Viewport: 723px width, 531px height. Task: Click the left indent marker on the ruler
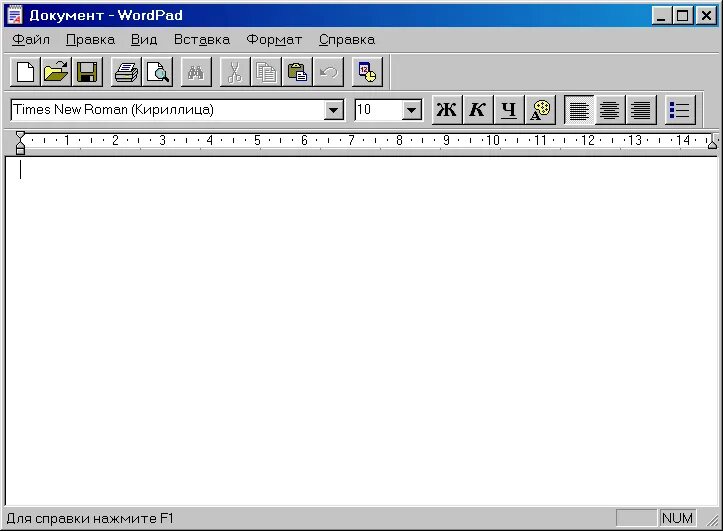point(20,142)
